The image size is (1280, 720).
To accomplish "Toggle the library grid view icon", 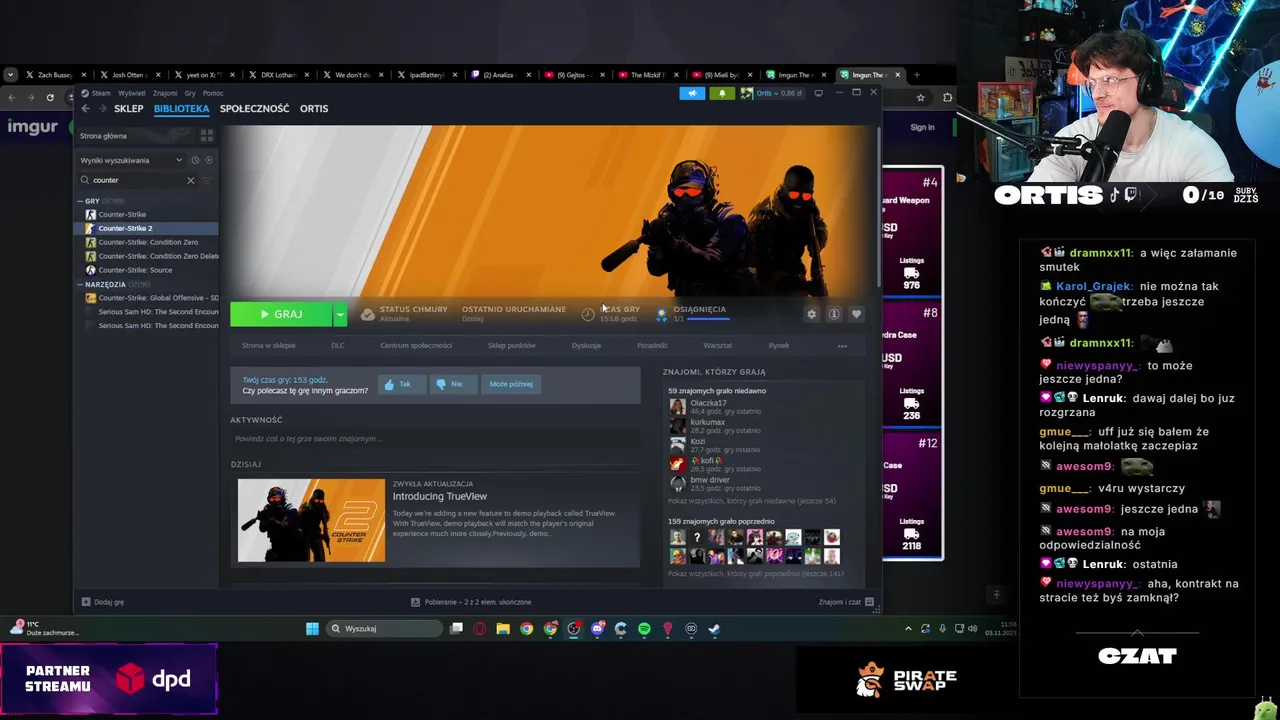I will point(207,135).
